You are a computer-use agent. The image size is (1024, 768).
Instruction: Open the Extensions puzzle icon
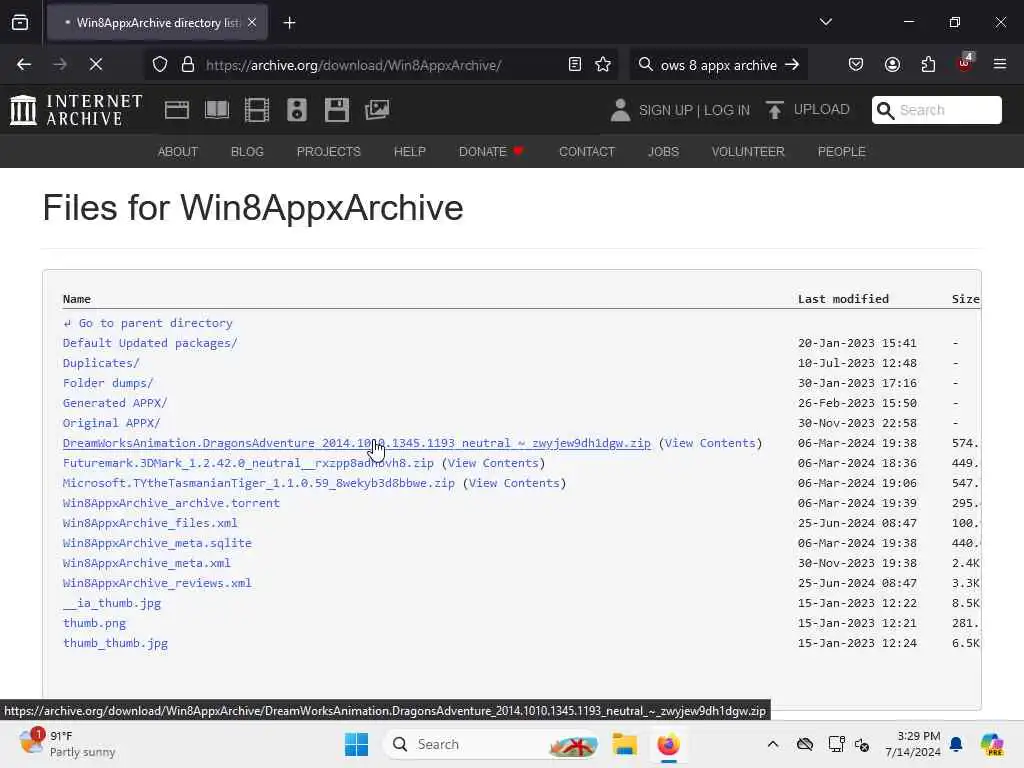point(928,64)
